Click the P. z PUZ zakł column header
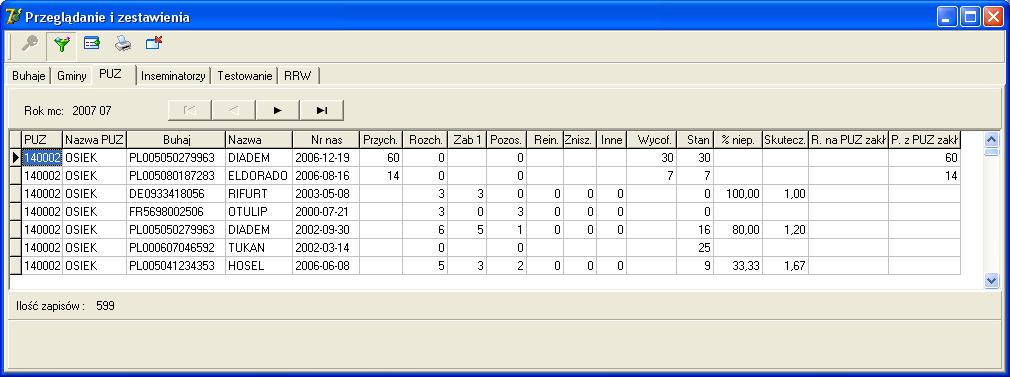 pos(924,139)
